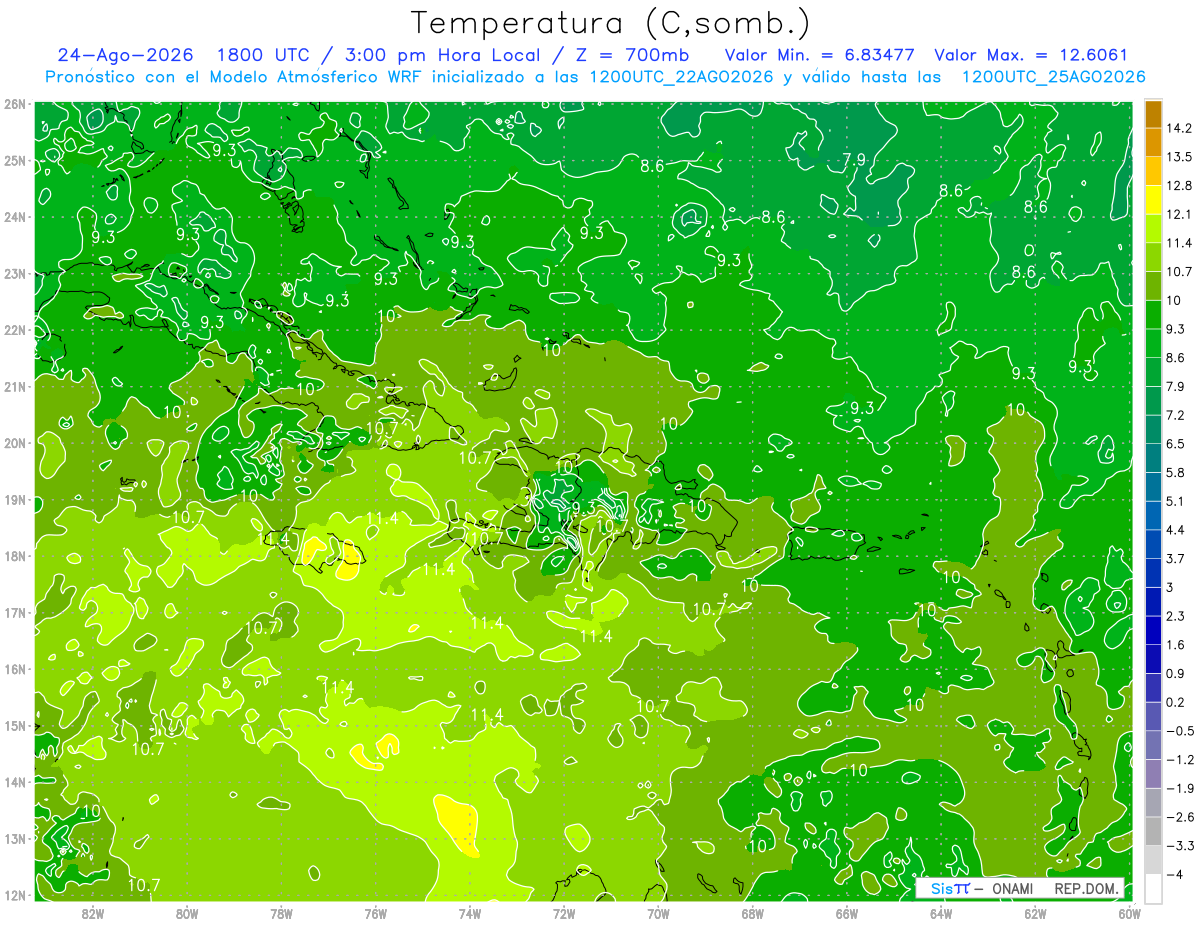Click "Valor Min. = 6.83477" in the header
The image size is (1200, 927).
[819, 55]
